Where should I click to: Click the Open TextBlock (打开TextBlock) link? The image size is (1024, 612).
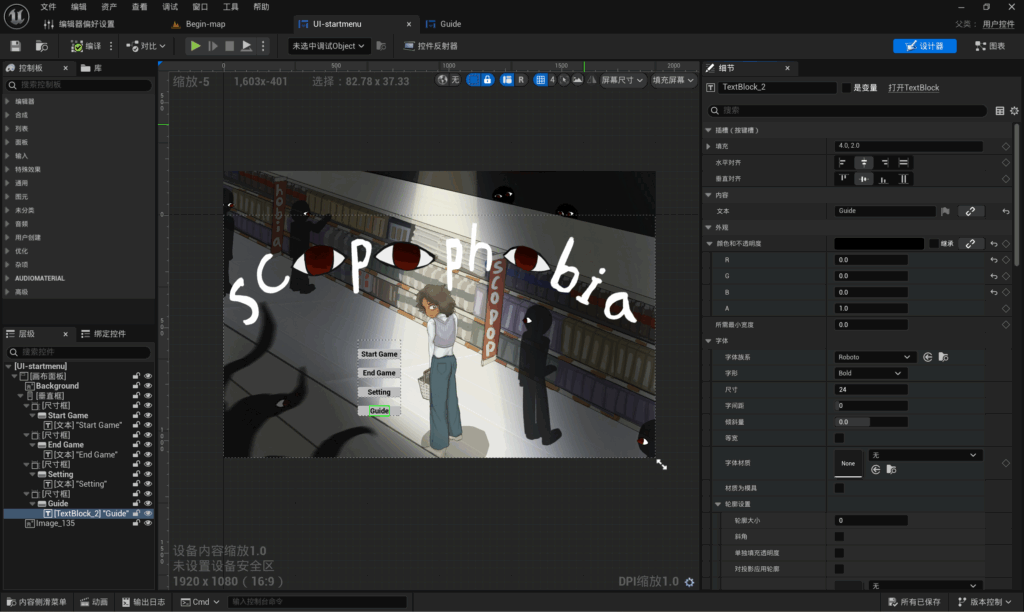pyautogui.click(x=914, y=88)
